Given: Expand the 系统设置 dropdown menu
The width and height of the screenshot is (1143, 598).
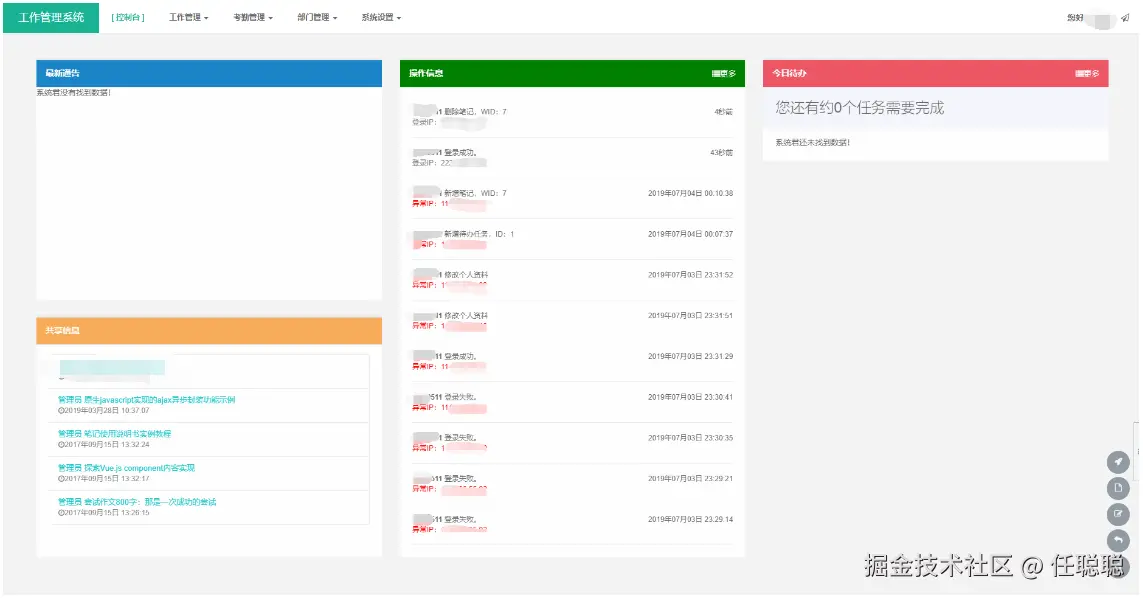Looking at the screenshot, I should pos(381,18).
